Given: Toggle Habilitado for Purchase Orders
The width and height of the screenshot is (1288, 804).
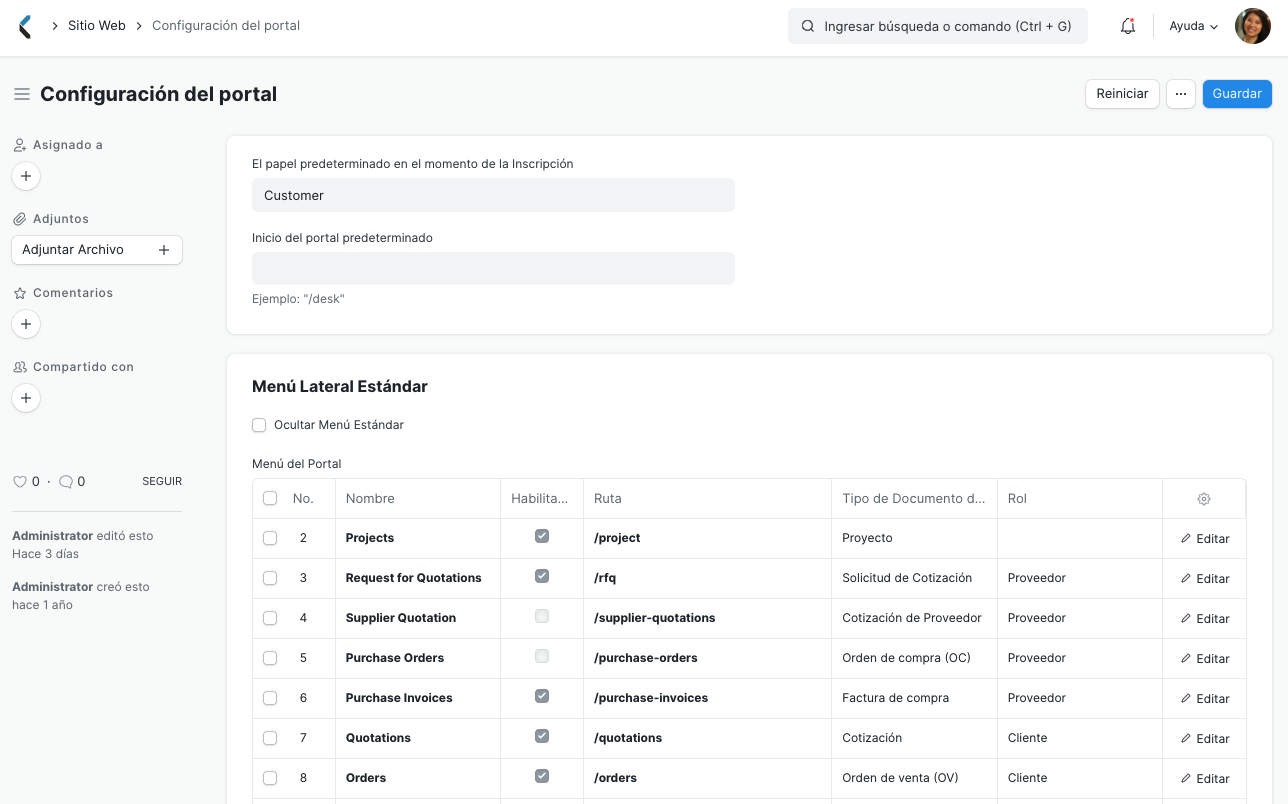Looking at the screenshot, I should pos(542,656).
